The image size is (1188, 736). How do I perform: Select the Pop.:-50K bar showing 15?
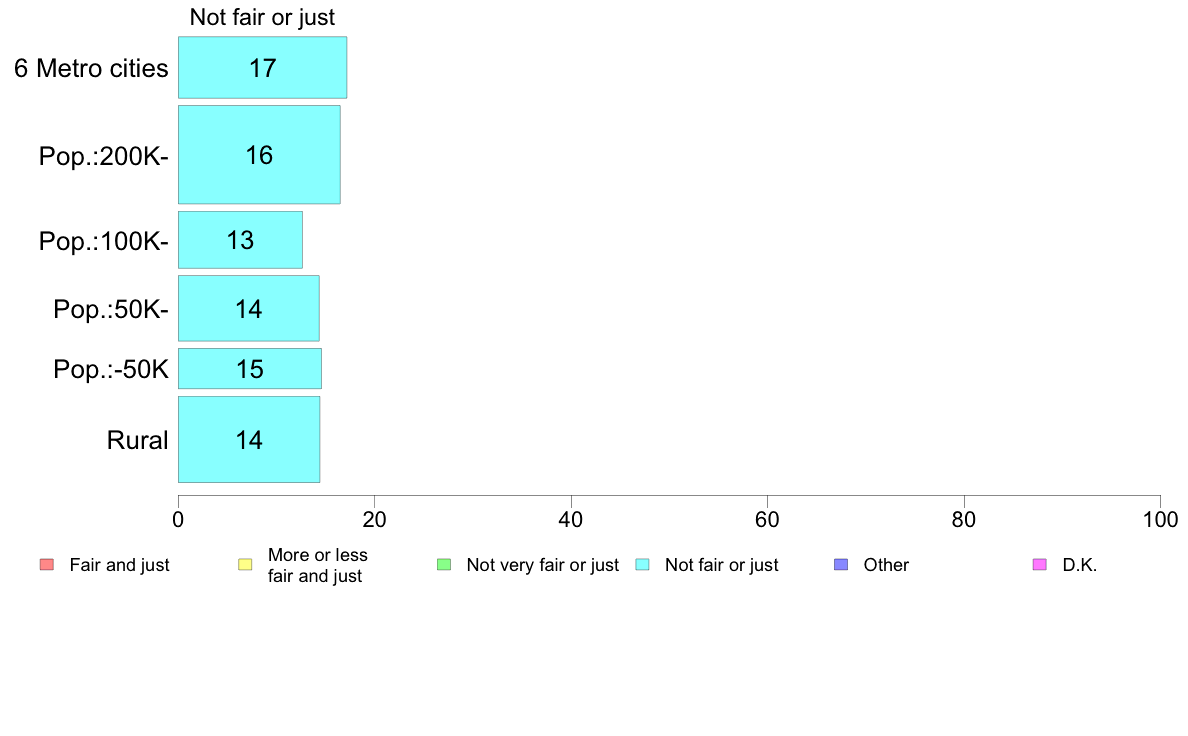(x=250, y=368)
